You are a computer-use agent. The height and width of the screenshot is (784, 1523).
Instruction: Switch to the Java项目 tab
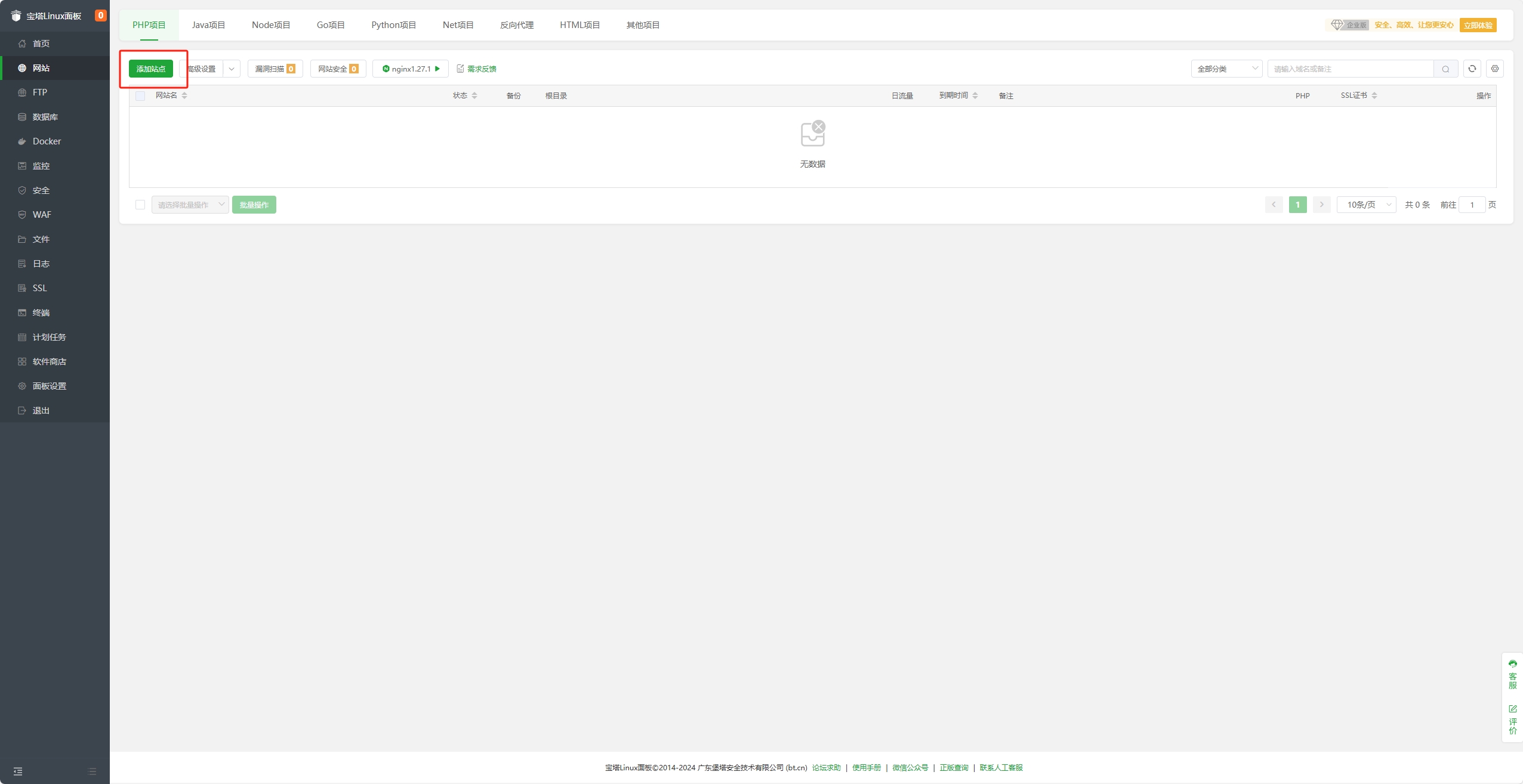point(208,25)
